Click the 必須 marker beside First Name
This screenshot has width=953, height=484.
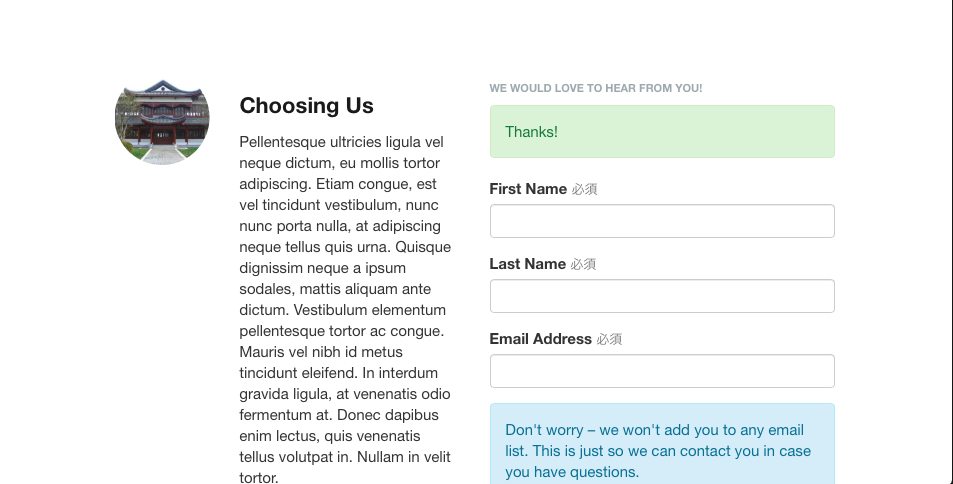pyautogui.click(x=584, y=190)
